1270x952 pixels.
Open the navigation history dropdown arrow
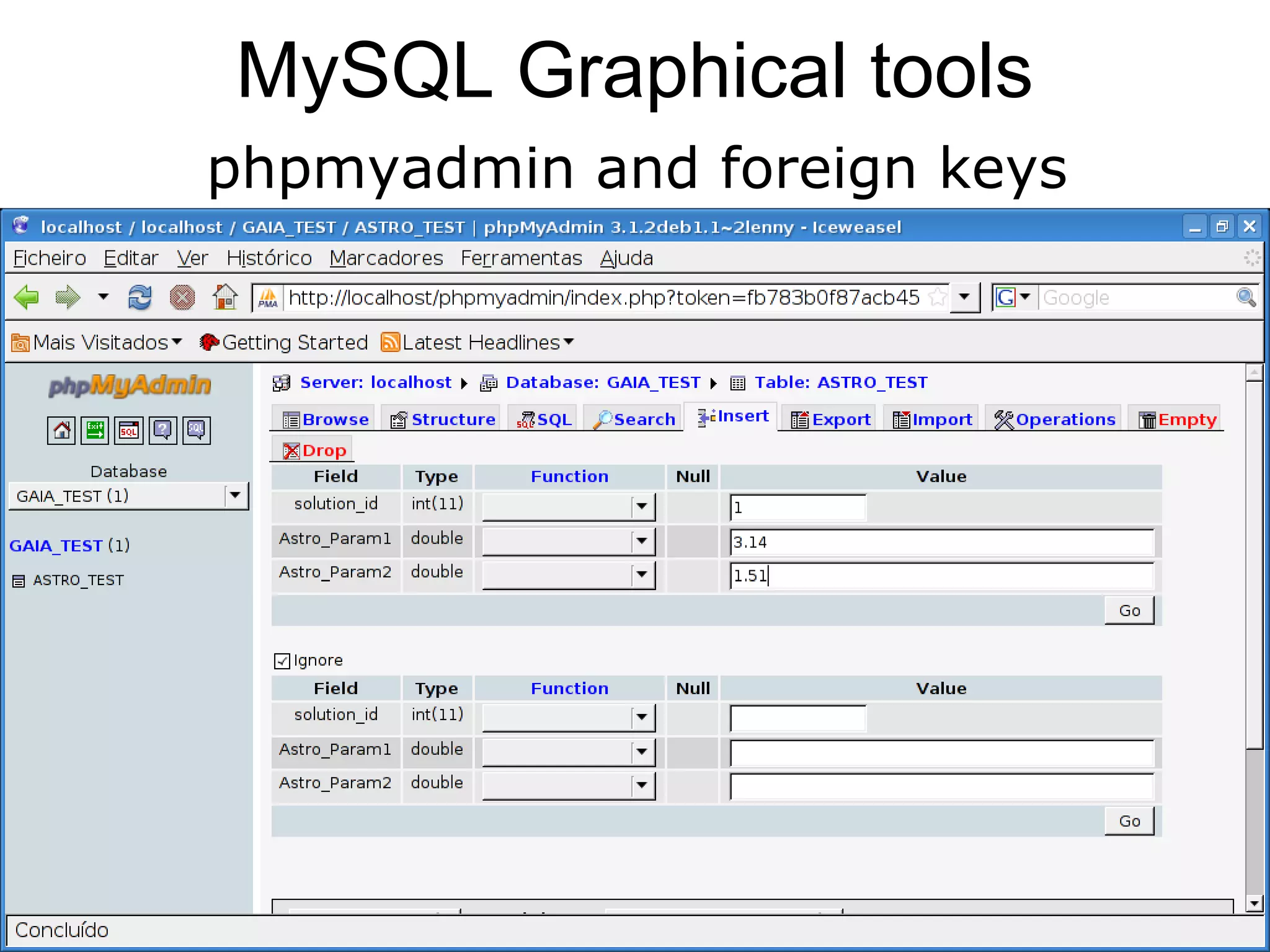(103, 297)
